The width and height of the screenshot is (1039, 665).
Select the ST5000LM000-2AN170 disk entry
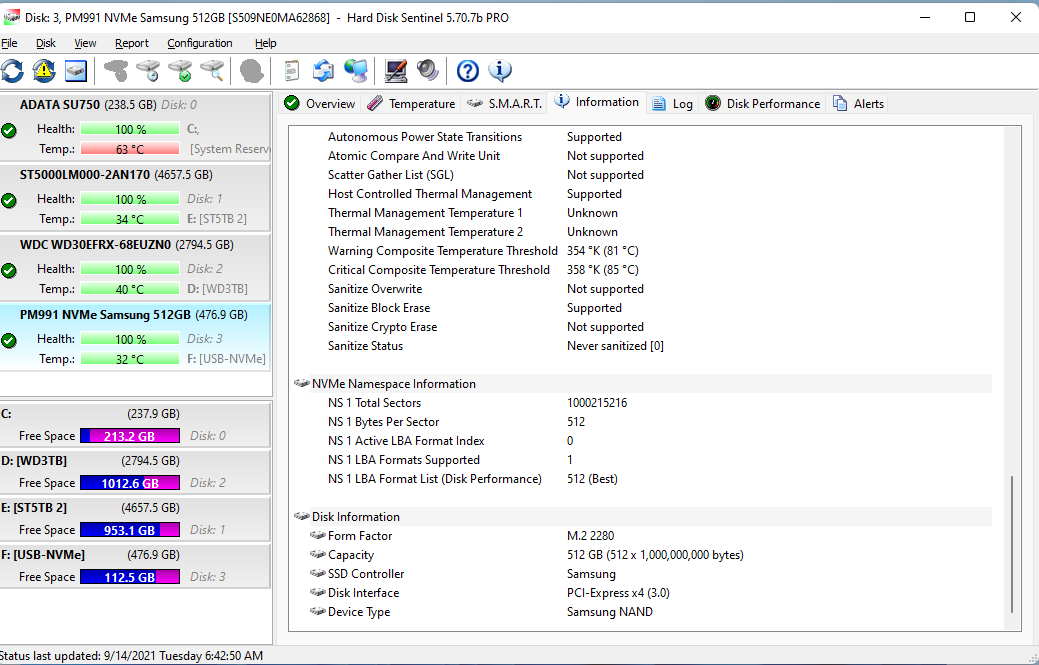pos(135,197)
